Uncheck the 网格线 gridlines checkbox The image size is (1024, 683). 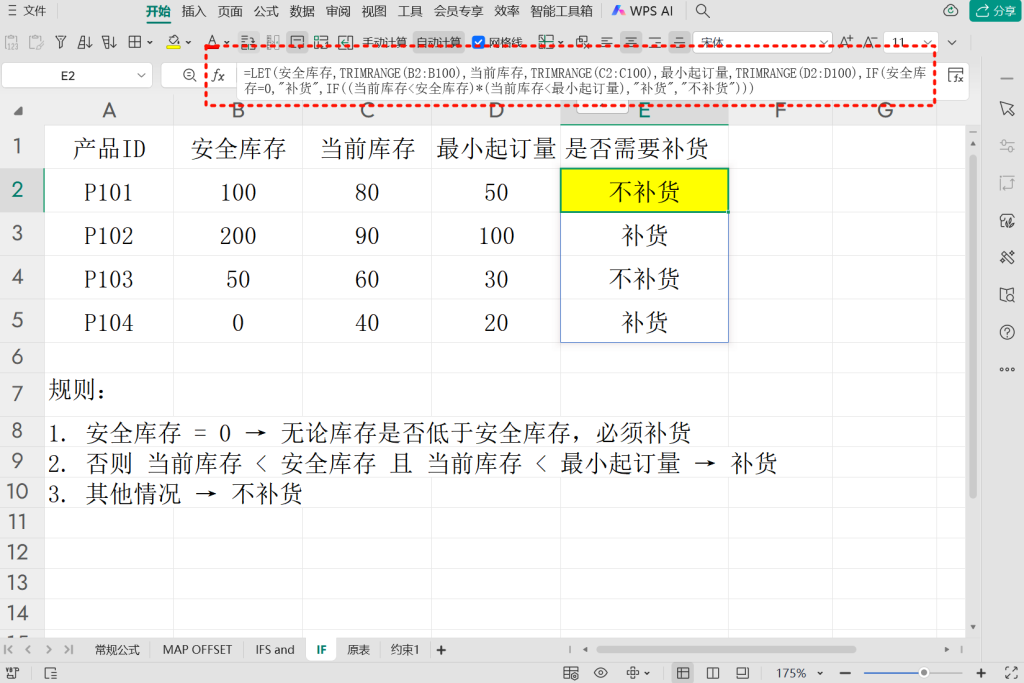[x=478, y=42]
